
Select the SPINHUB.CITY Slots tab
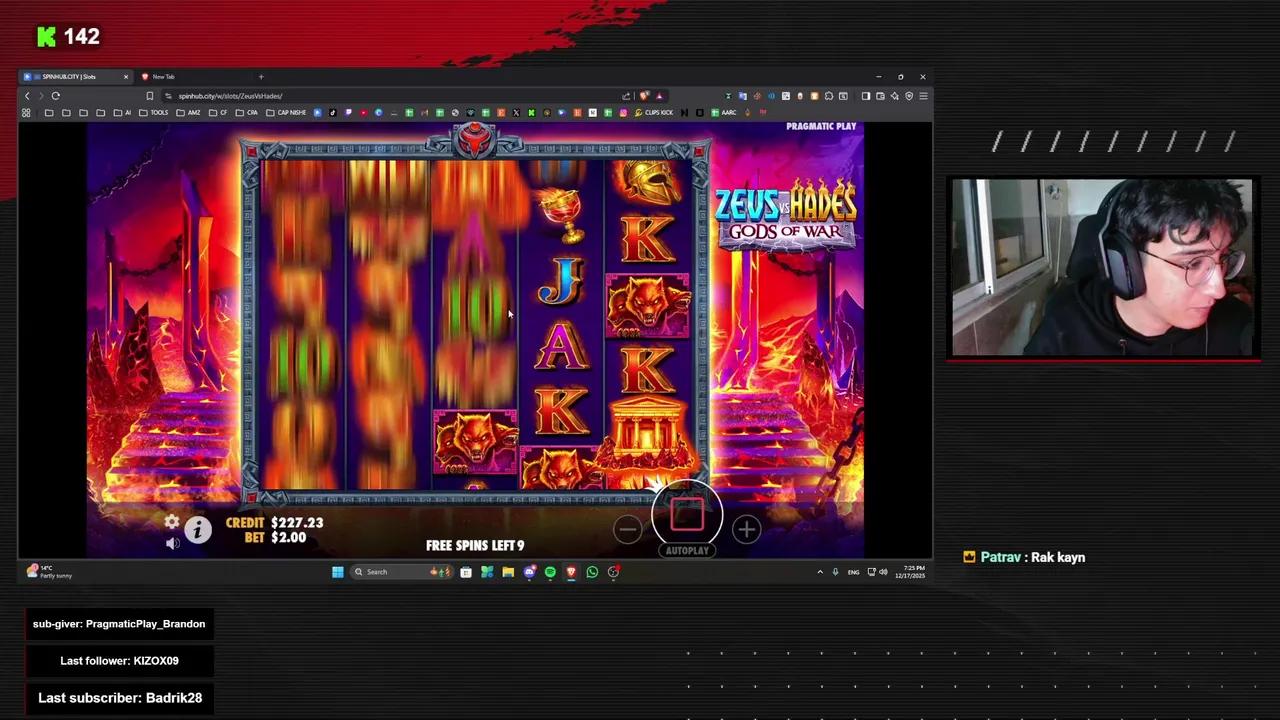tap(70, 76)
